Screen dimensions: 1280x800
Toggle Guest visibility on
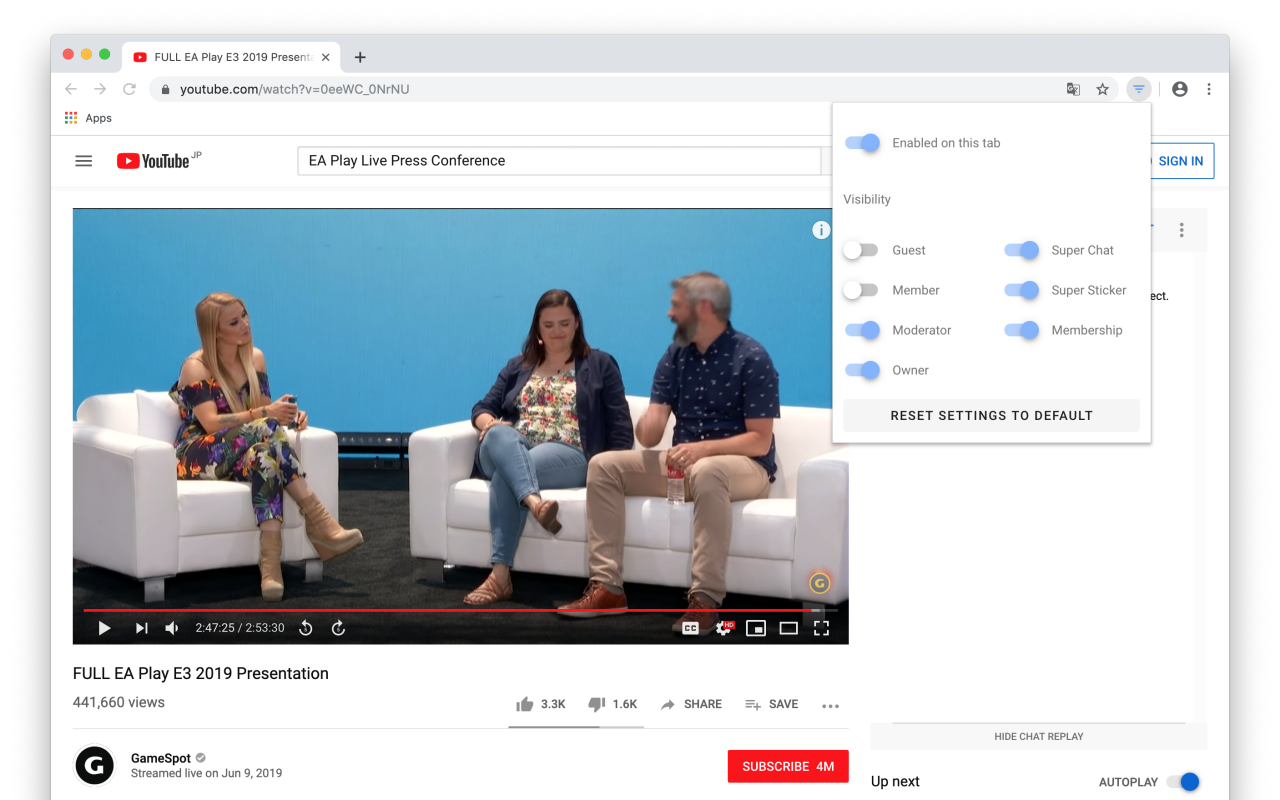click(x=861, y=250)
